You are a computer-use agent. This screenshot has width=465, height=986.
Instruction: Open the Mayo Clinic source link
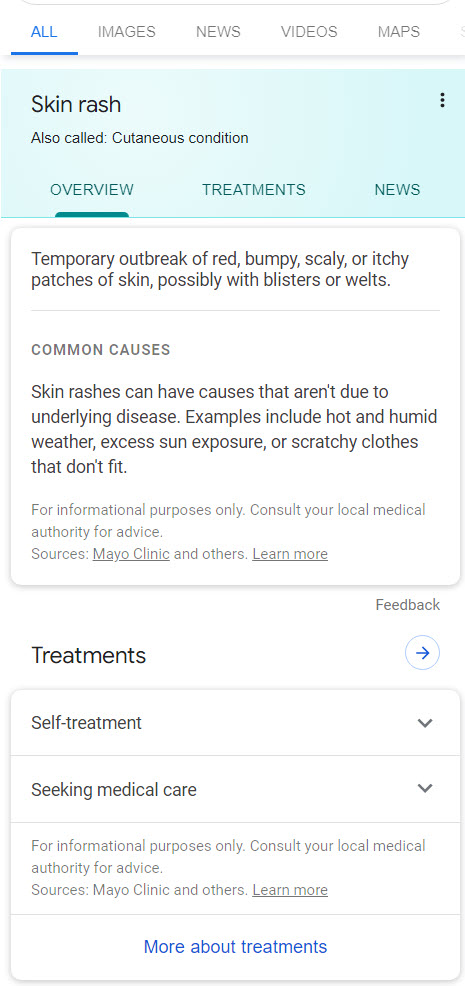pyautogui.click(x=131, y=554)
